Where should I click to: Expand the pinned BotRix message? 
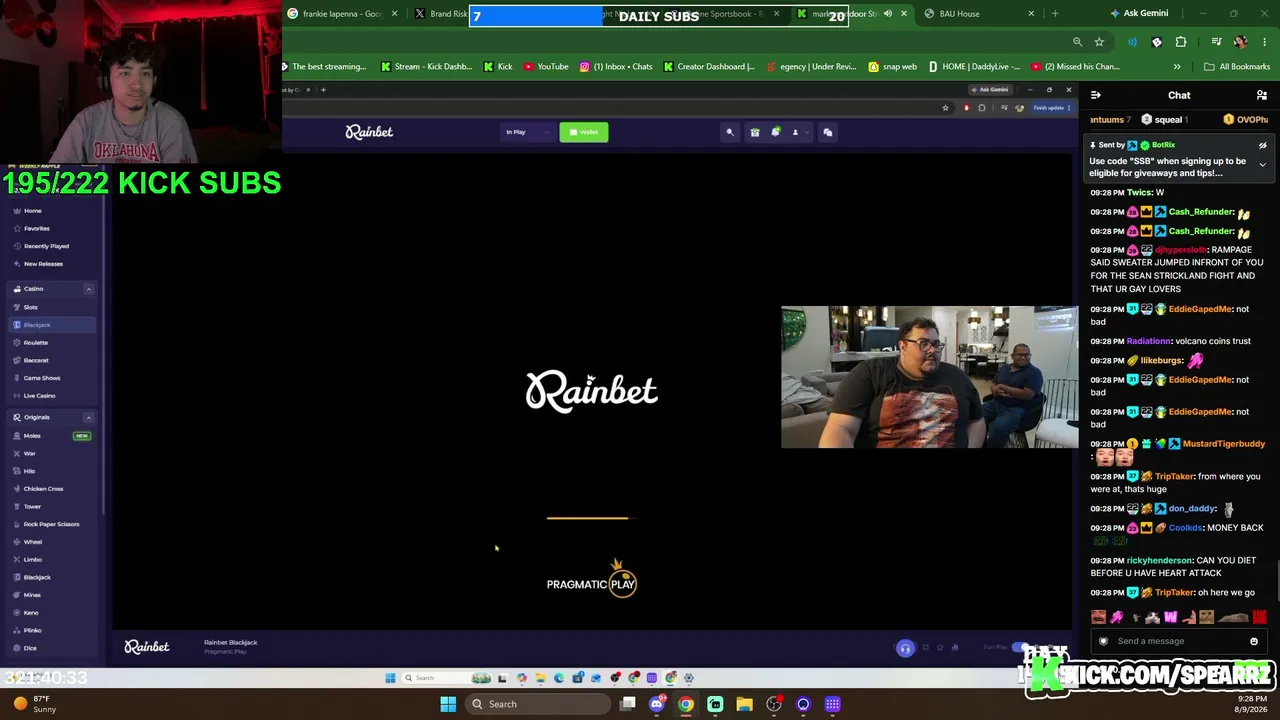tap(1262, 165)
